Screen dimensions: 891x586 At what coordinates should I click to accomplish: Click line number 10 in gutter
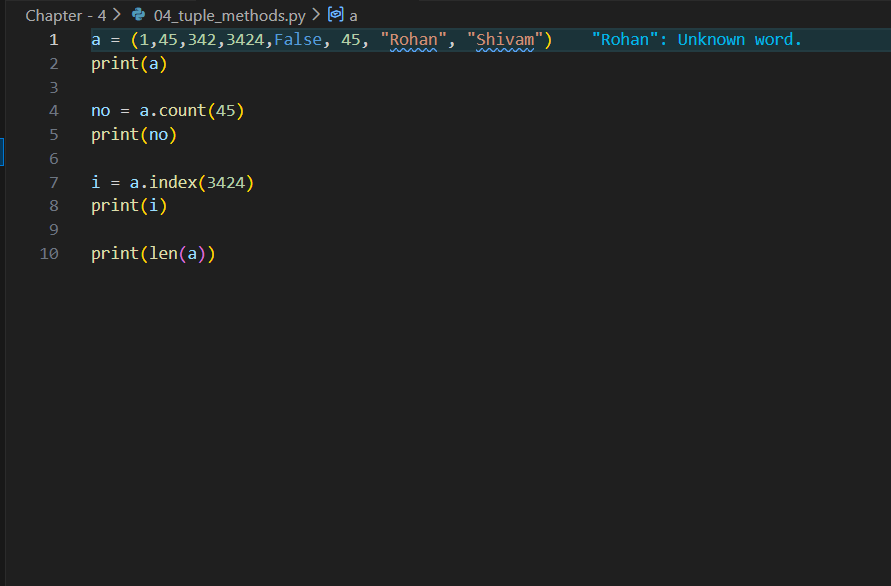click(49, 253)
